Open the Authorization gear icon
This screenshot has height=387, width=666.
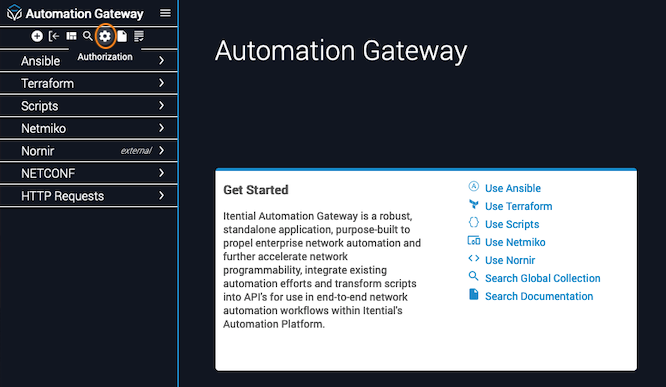[x=105, y=37]
